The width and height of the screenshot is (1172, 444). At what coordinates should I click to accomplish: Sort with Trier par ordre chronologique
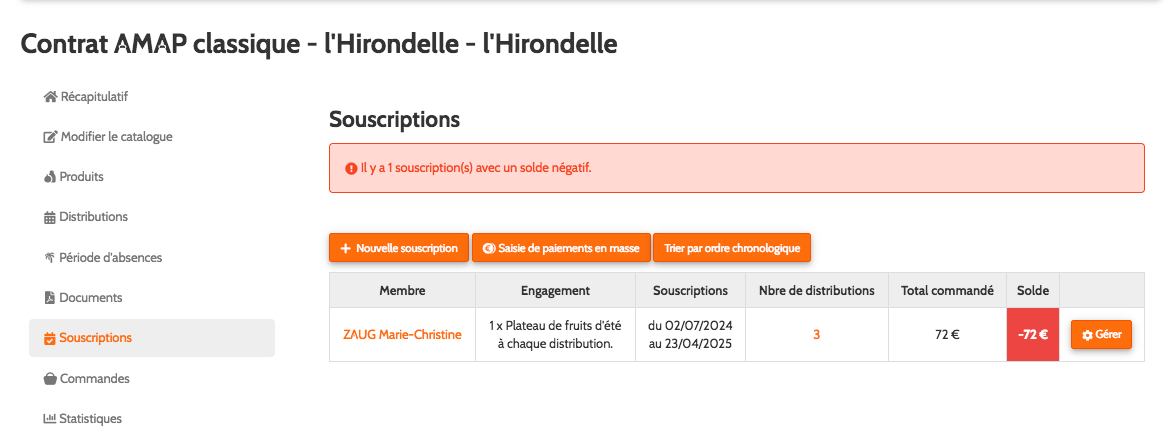click(x=732, y=248)
